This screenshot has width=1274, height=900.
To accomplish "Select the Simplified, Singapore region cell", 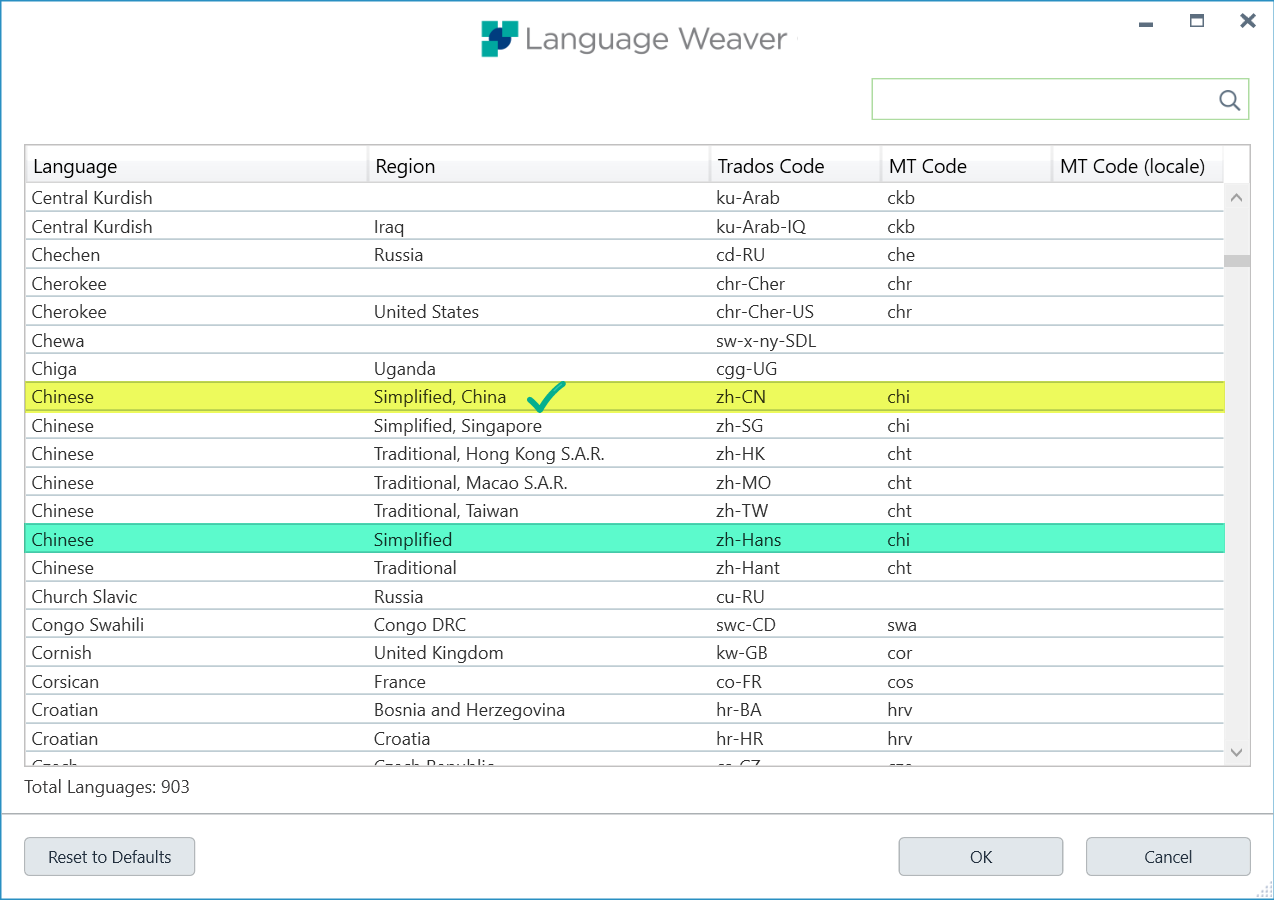I will coord(458,426).
